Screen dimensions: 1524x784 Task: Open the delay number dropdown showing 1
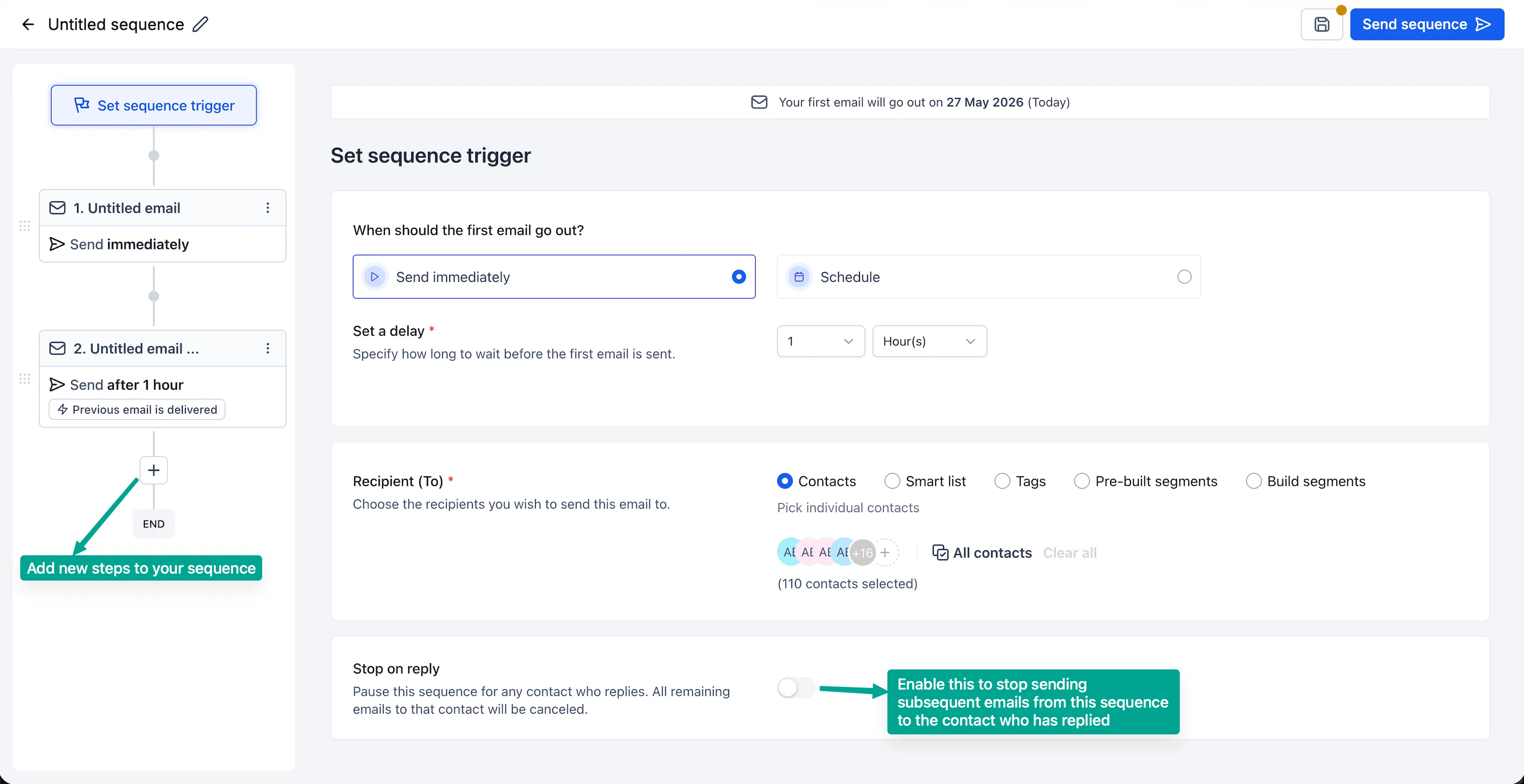[x=821, y=341]
